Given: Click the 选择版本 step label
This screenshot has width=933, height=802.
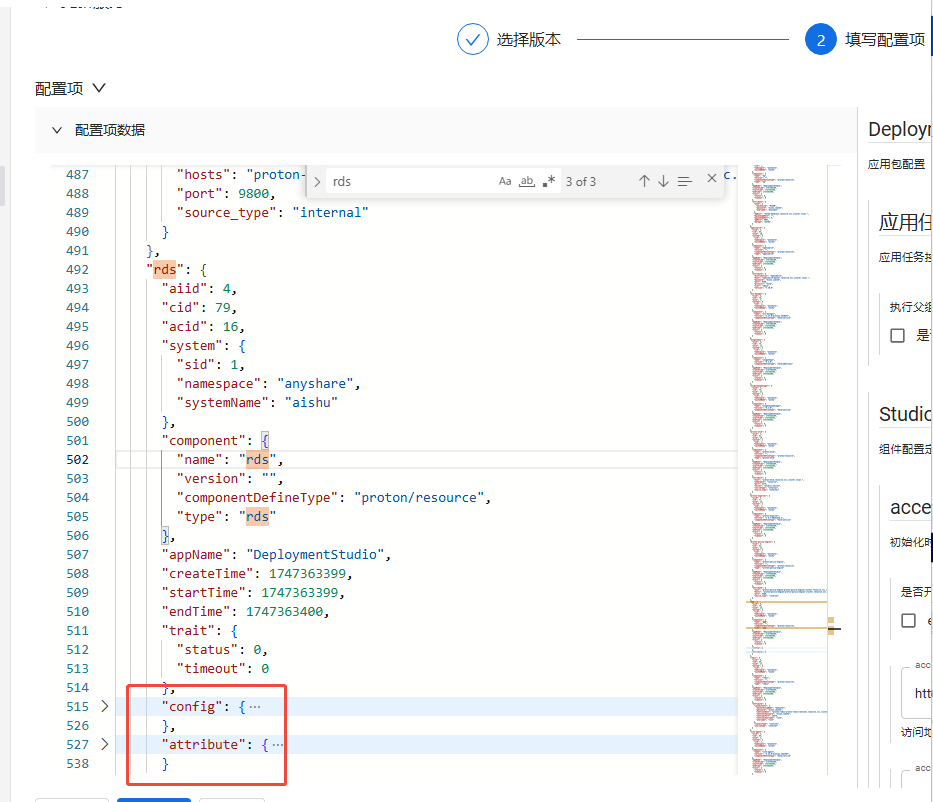Looking at the screenshot, I should pos(528,40).
